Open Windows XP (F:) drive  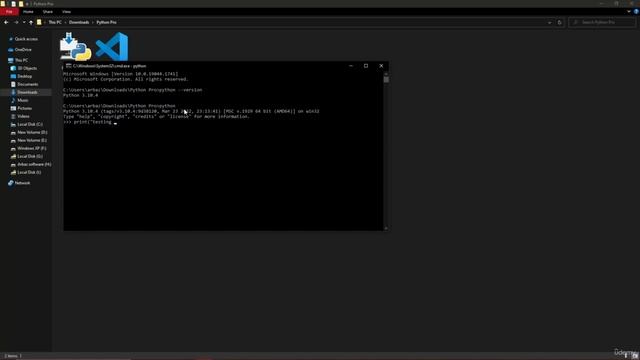click(x=29, y=149)
